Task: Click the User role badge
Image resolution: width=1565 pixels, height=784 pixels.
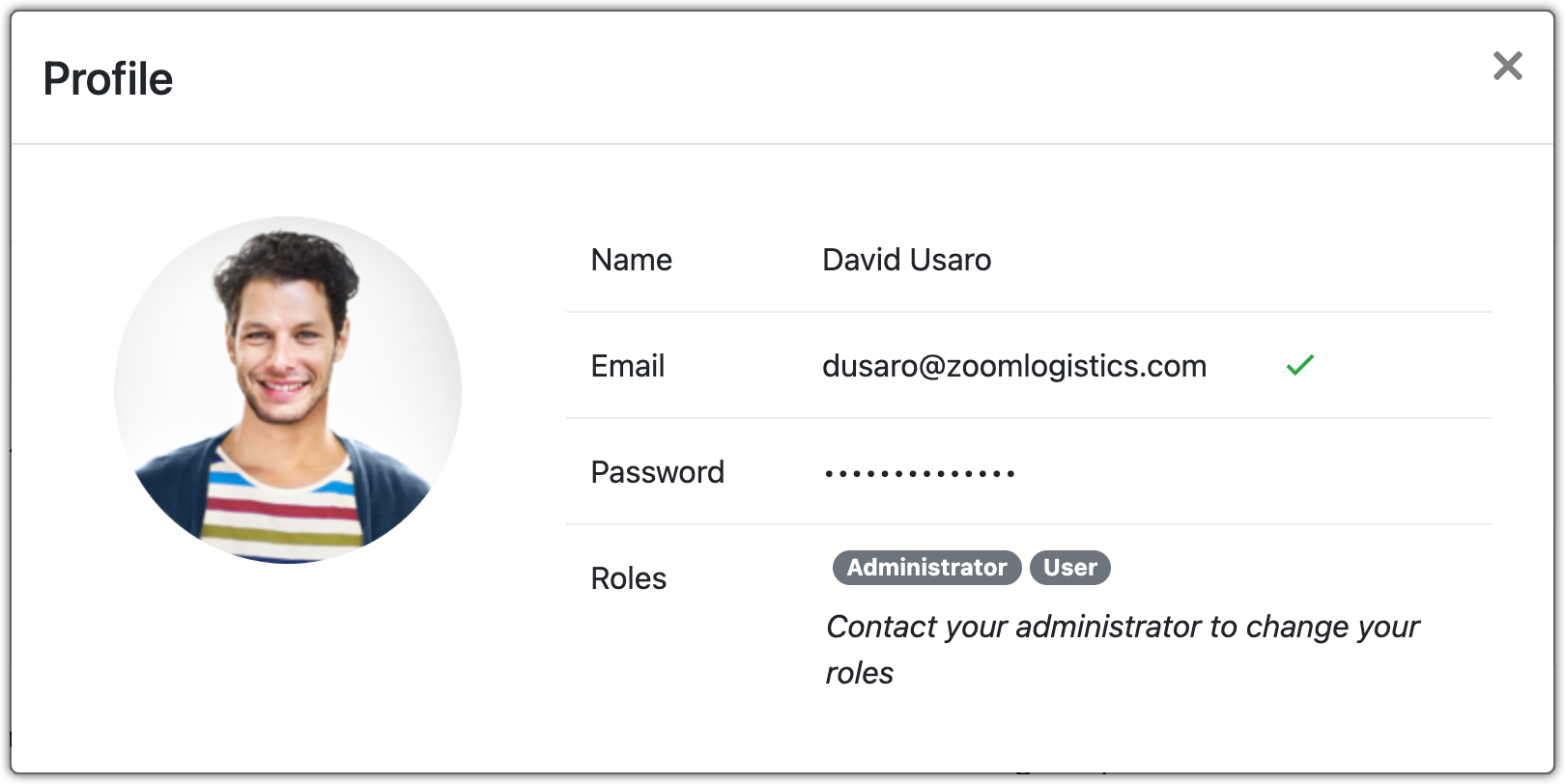Action: [1069, 568]
